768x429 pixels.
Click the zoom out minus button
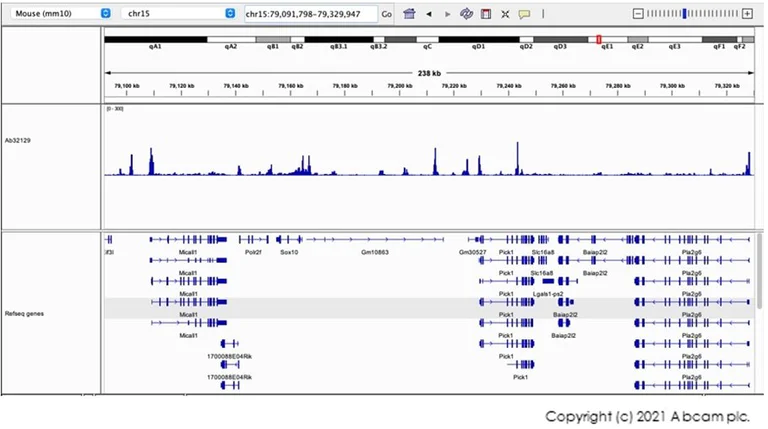639,14
